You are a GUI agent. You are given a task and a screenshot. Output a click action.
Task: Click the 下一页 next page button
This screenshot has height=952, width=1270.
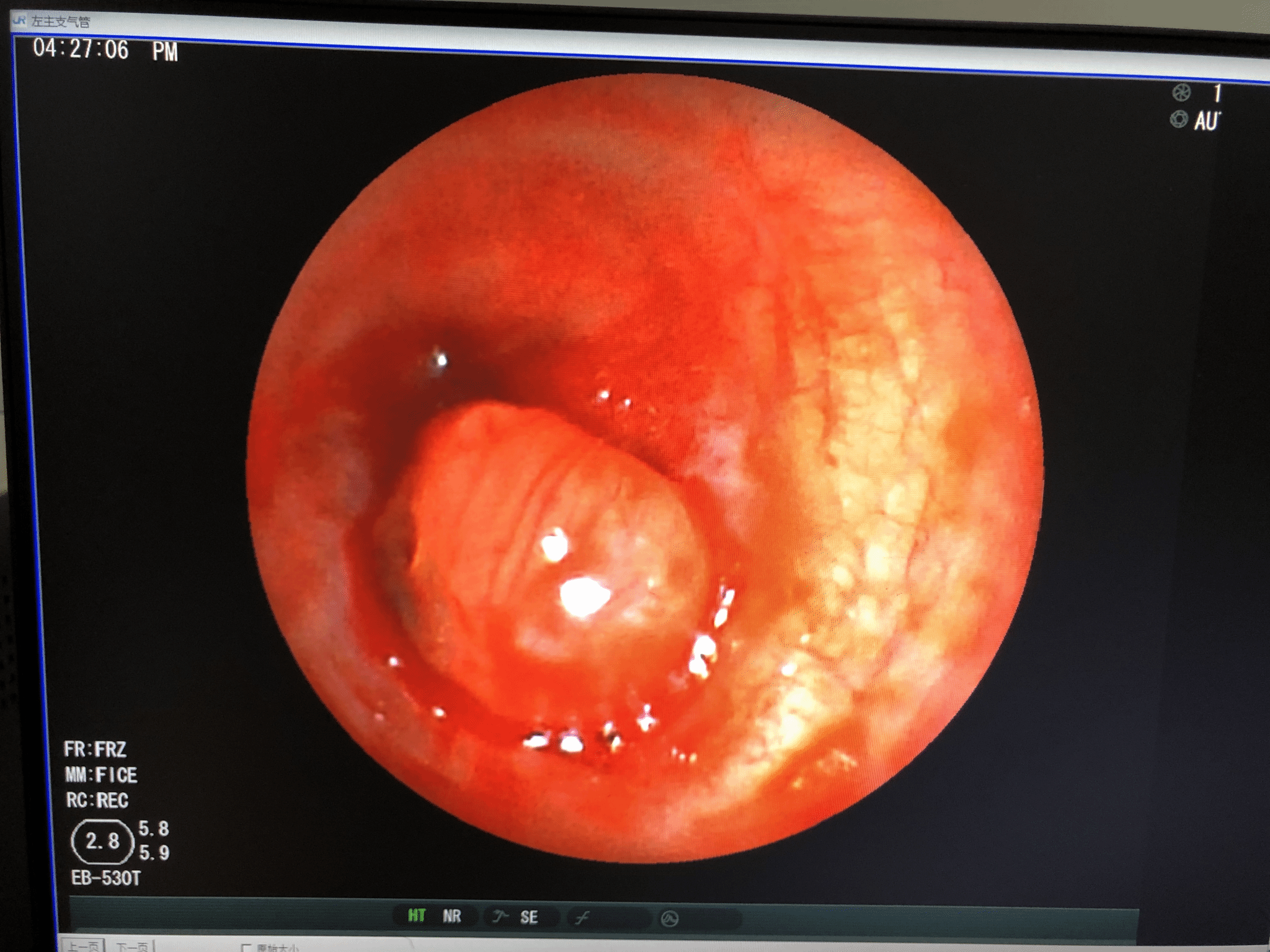pyautogui.click(x=132, y=947)
